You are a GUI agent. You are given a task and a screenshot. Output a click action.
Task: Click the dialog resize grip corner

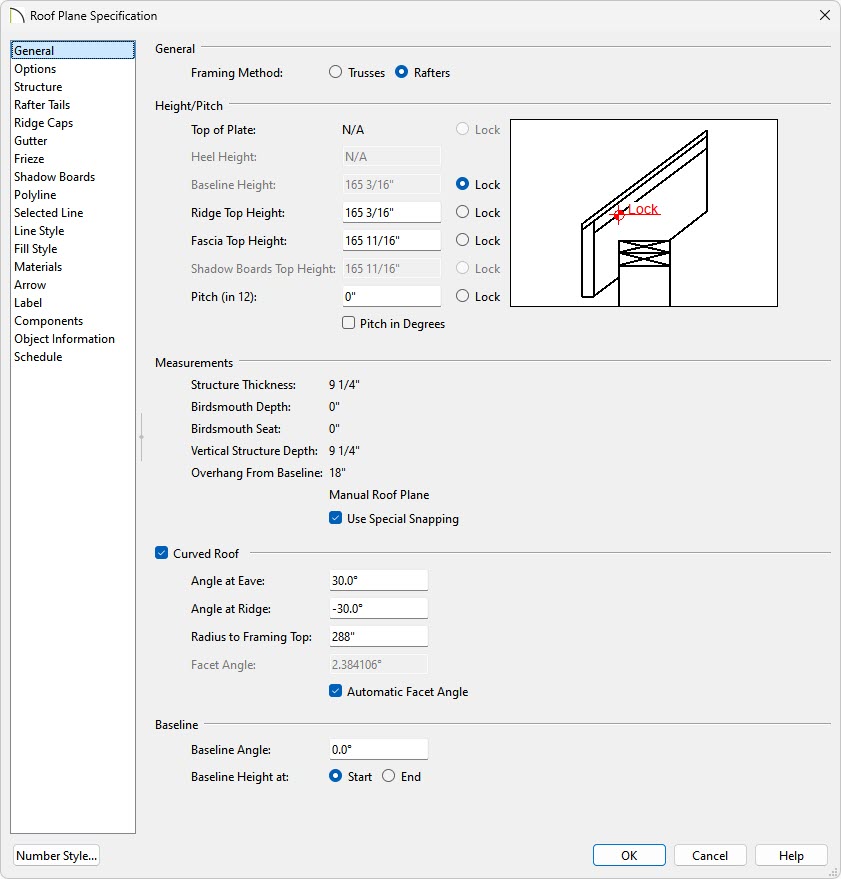click(x=832, y=871)
